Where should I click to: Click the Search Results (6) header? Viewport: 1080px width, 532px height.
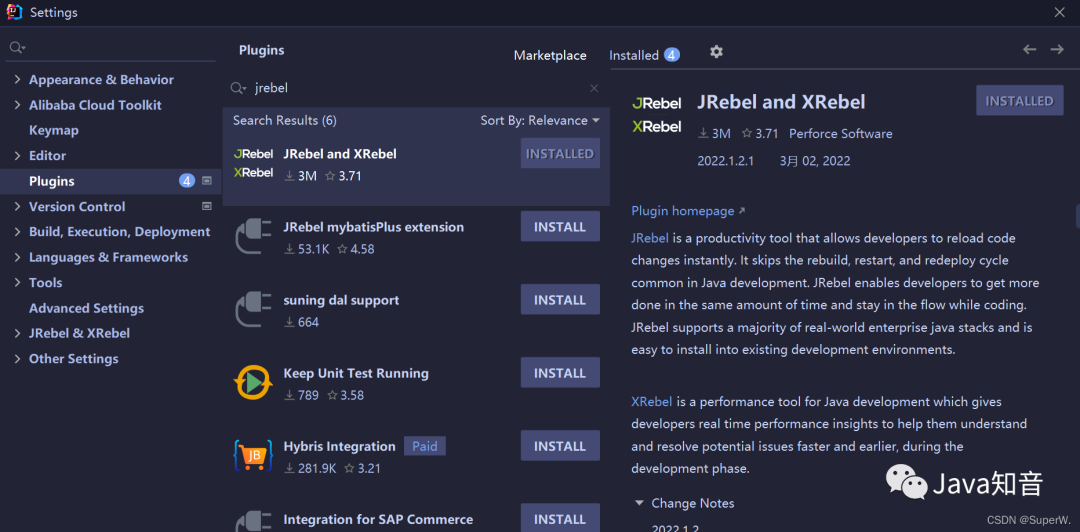point(284,121)
